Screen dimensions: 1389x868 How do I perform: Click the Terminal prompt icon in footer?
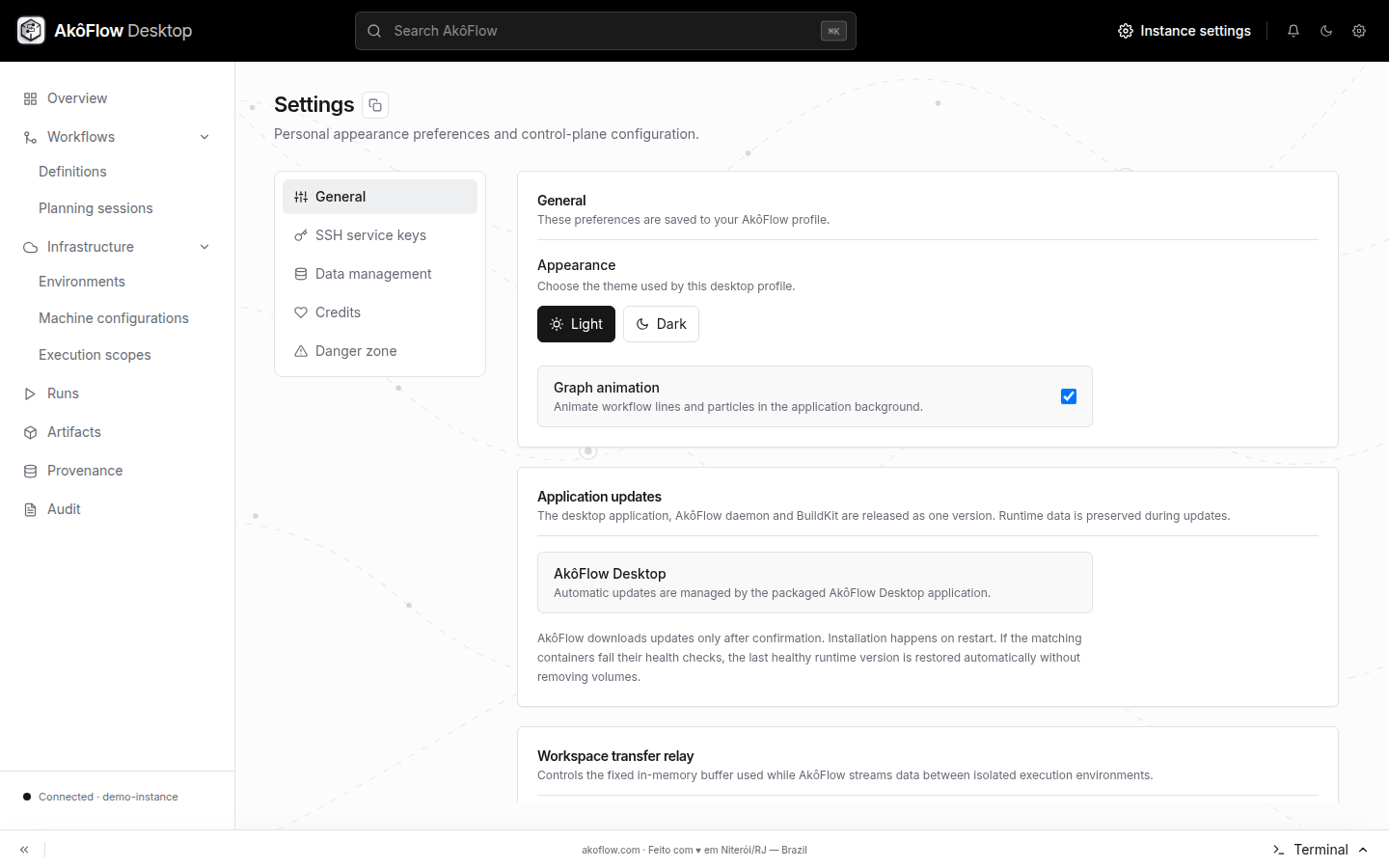[1278, 850]
